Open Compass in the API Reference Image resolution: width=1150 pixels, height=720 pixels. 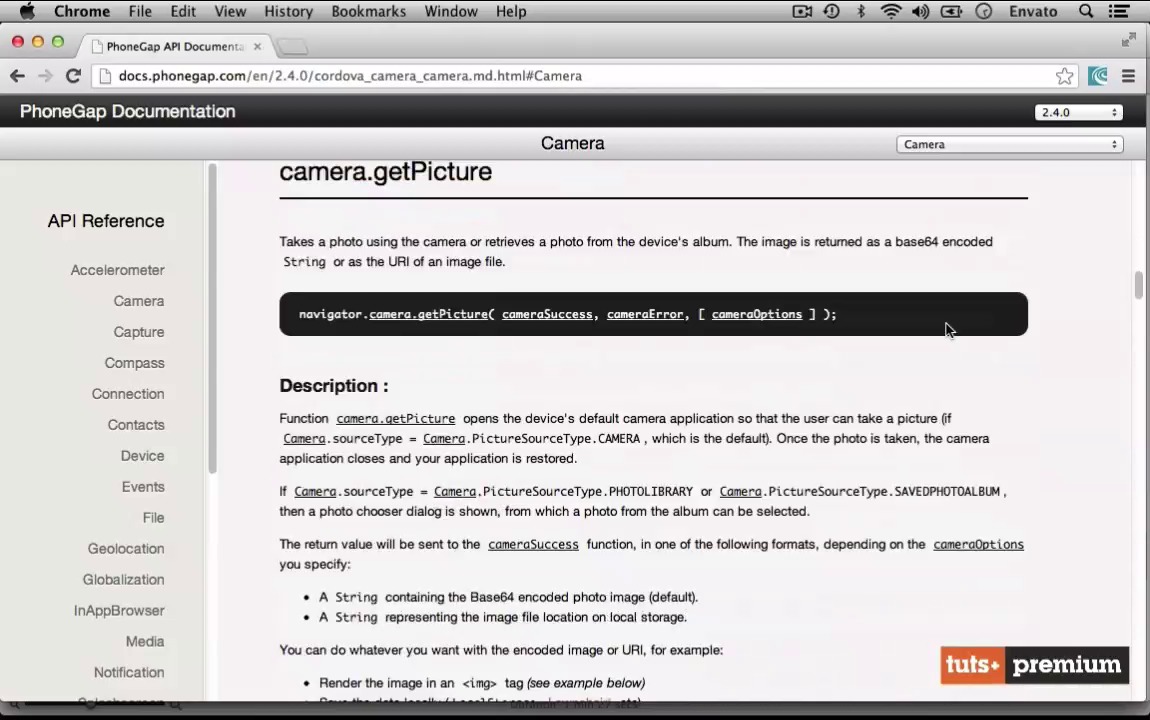[x=134, y=363]
